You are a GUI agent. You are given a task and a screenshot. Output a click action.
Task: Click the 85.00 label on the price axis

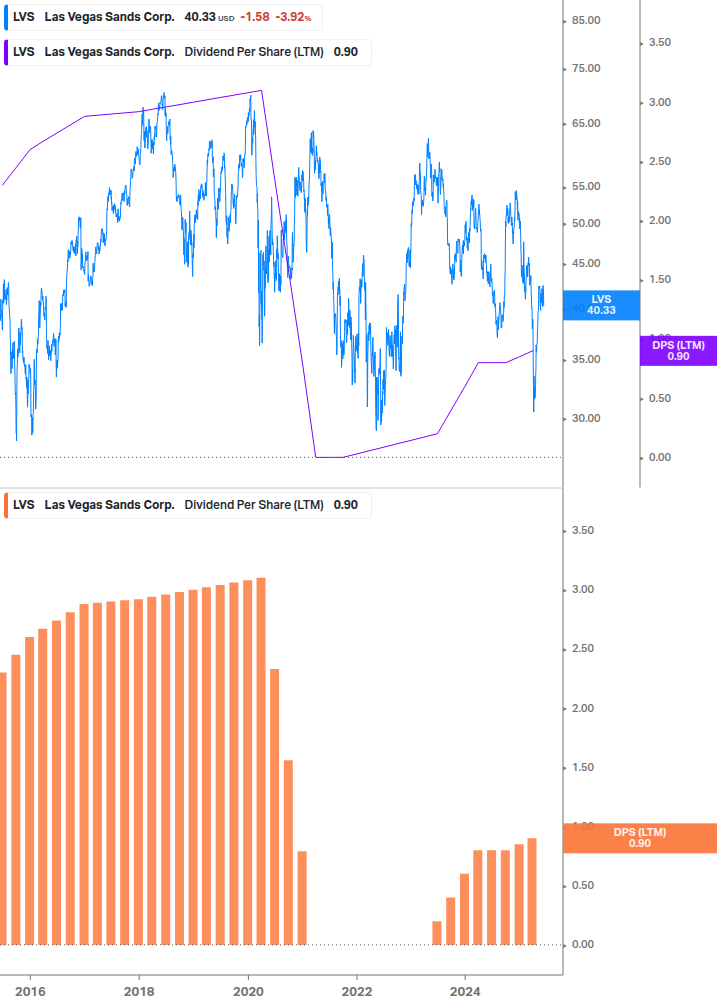tap(586, 21)
